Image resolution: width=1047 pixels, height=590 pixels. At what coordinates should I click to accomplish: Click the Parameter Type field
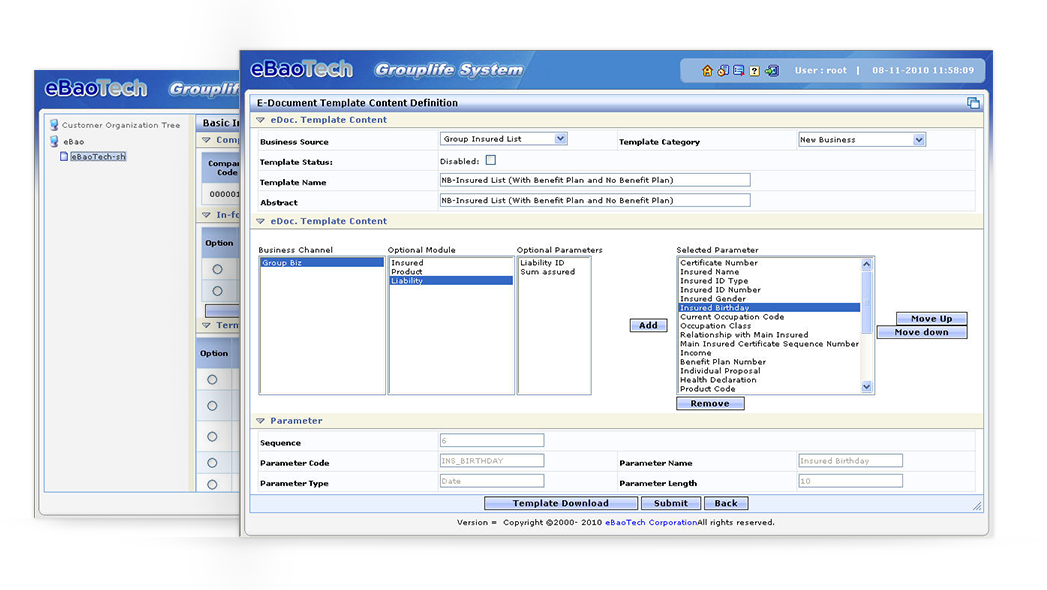click(492, 481)
